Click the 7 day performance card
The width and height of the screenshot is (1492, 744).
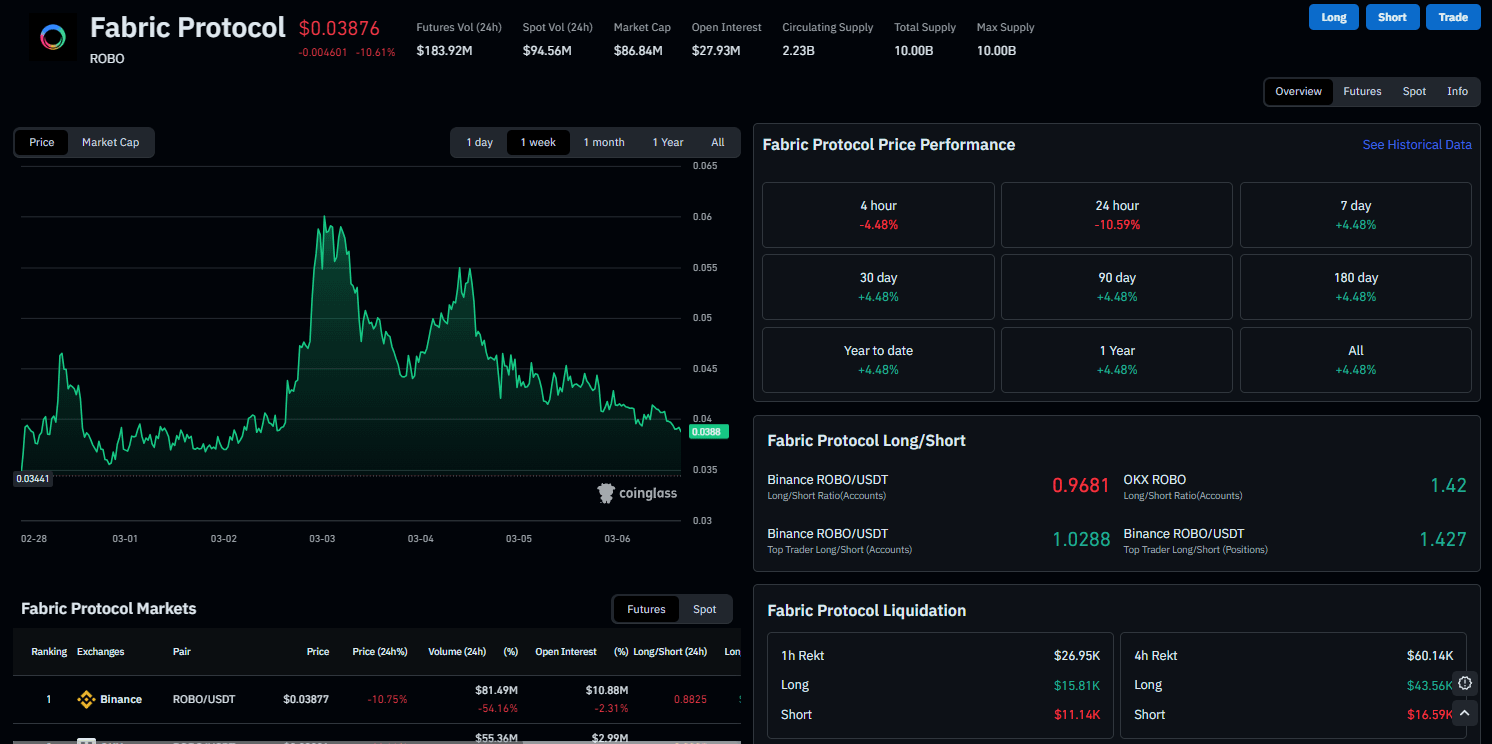pyautogui.click(x=1356, y=215)
